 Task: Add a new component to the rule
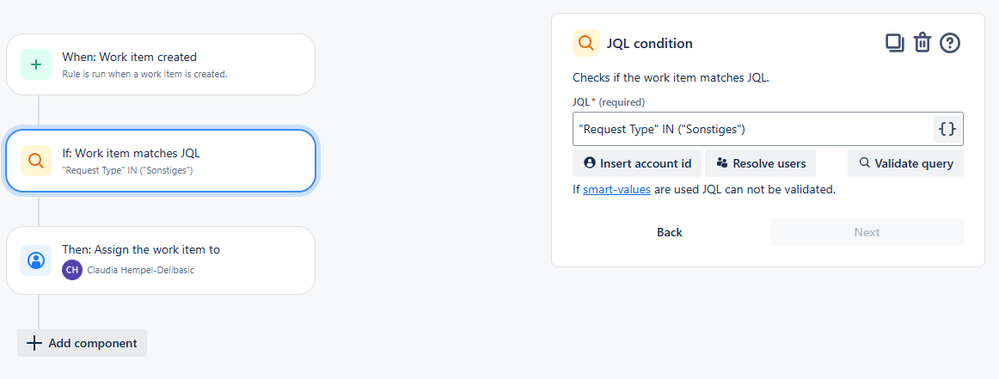click(x=82, y=343)
